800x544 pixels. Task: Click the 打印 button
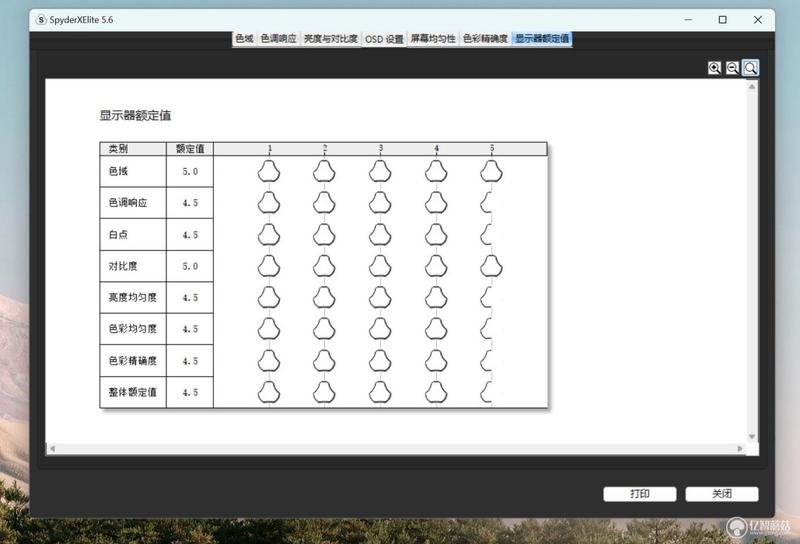coord(640,494)
